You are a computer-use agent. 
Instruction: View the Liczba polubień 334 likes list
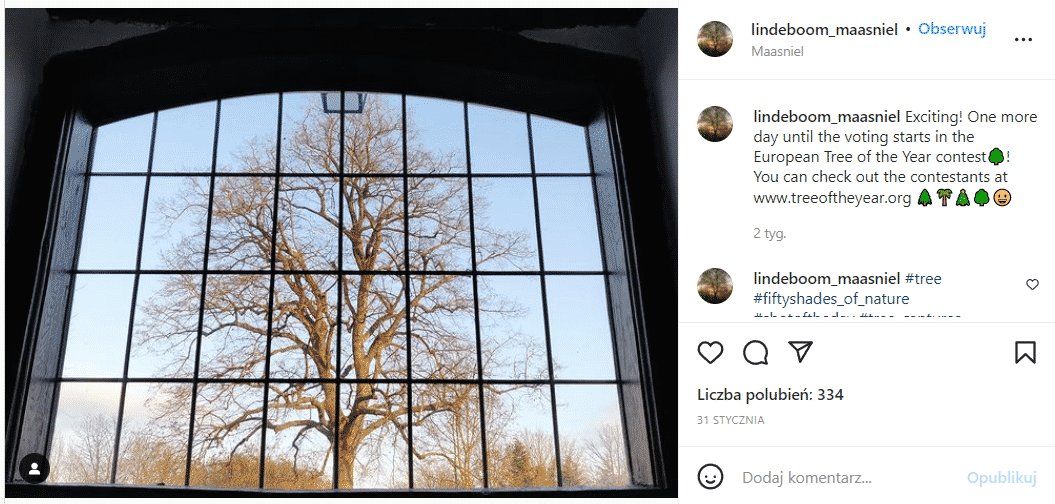point(770,395)
